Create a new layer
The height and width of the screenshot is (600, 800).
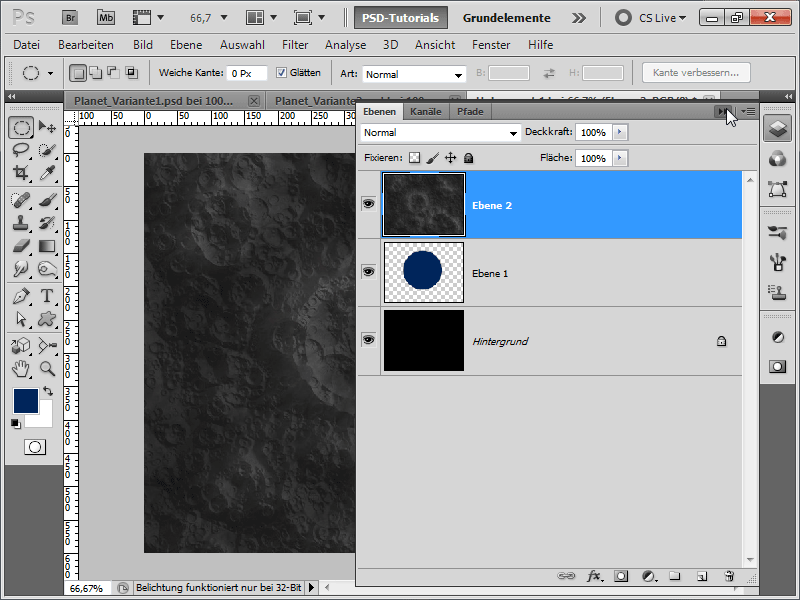click(x=702, y=576)
